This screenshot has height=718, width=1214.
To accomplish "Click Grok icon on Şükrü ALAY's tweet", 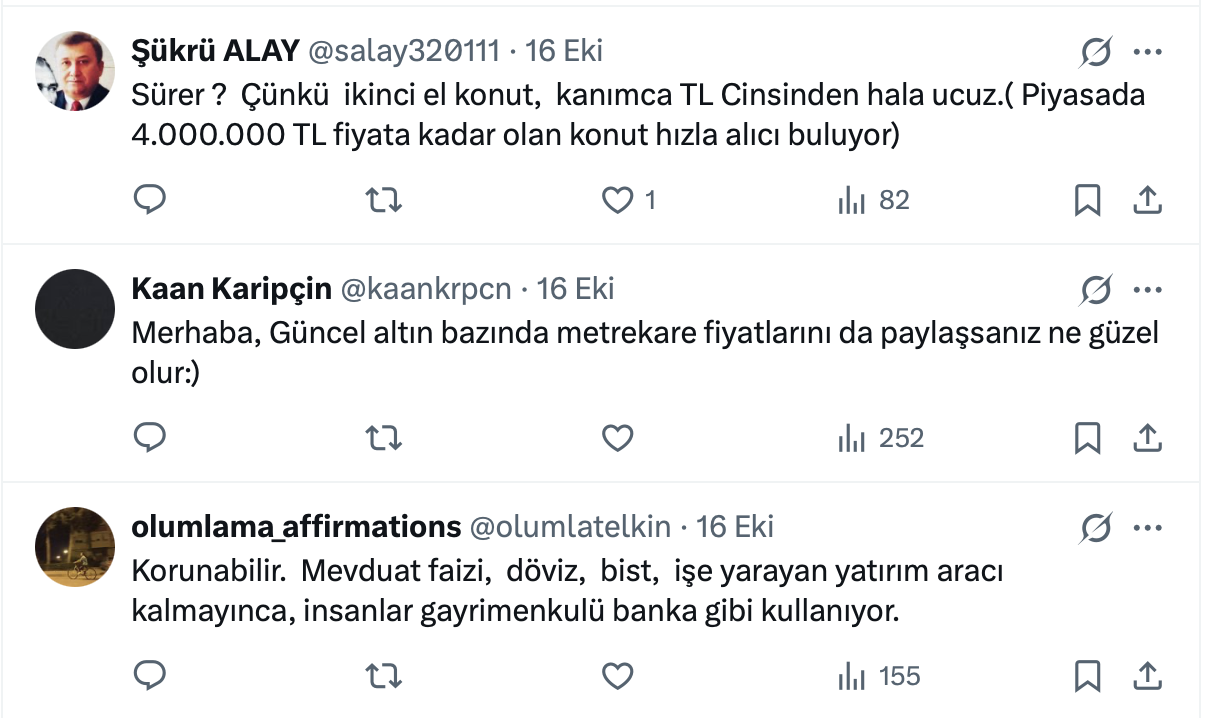I will pyautogui.click(x=1096, y=52).
